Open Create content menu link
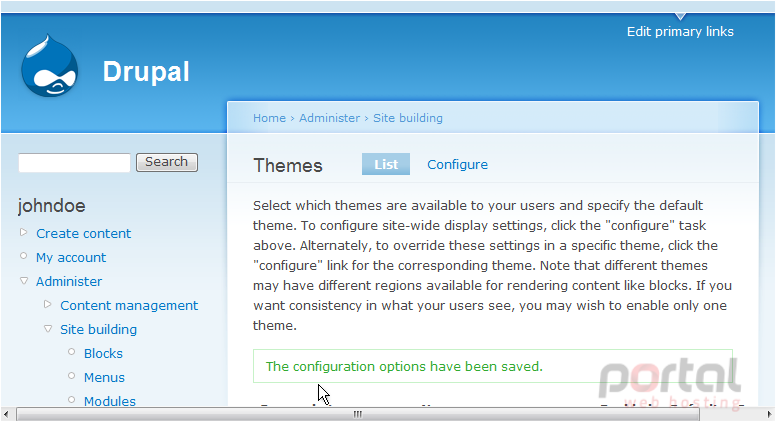 [x=84, y=234]
